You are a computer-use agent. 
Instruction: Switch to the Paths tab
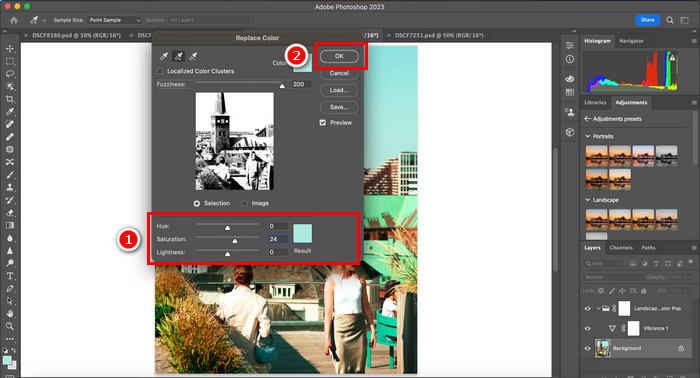tap(648, 248)
